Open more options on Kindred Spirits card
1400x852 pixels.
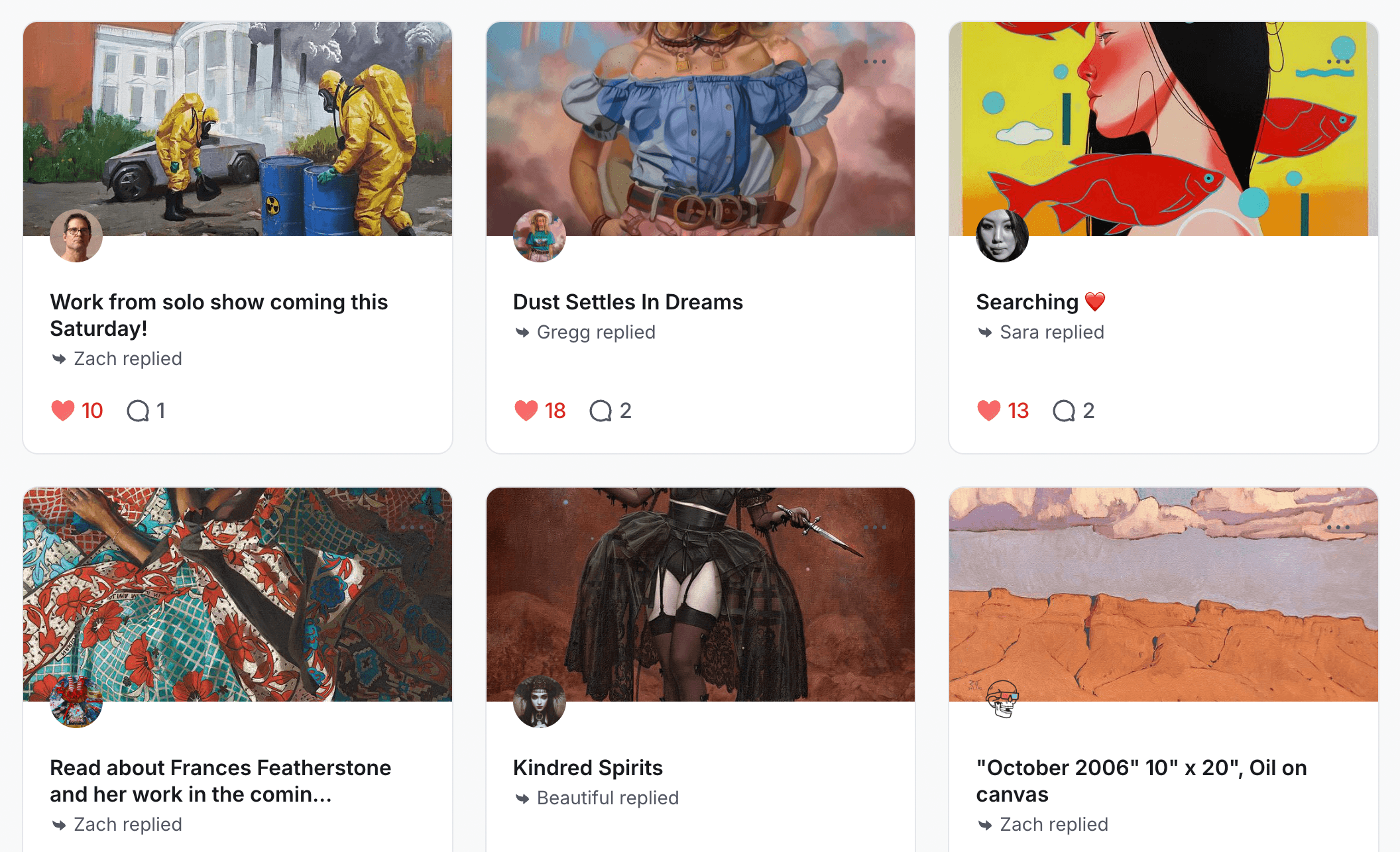[875, 527]
